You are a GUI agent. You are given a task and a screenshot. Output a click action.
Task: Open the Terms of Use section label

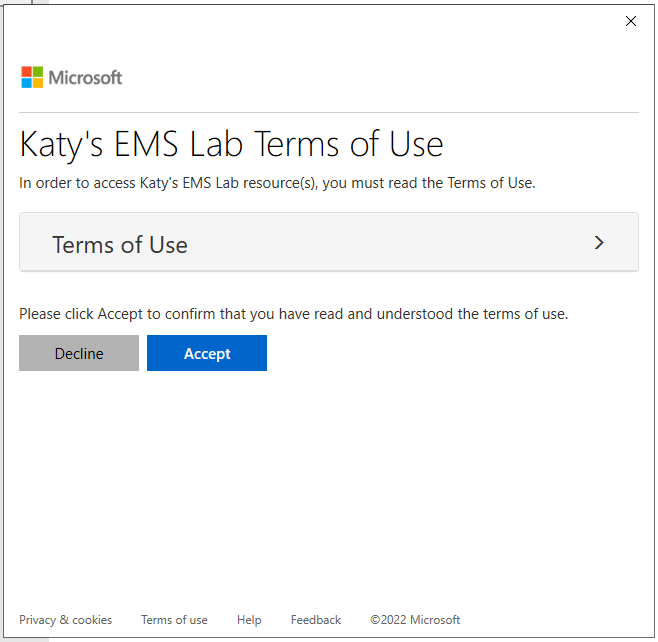tap(120, 245)
